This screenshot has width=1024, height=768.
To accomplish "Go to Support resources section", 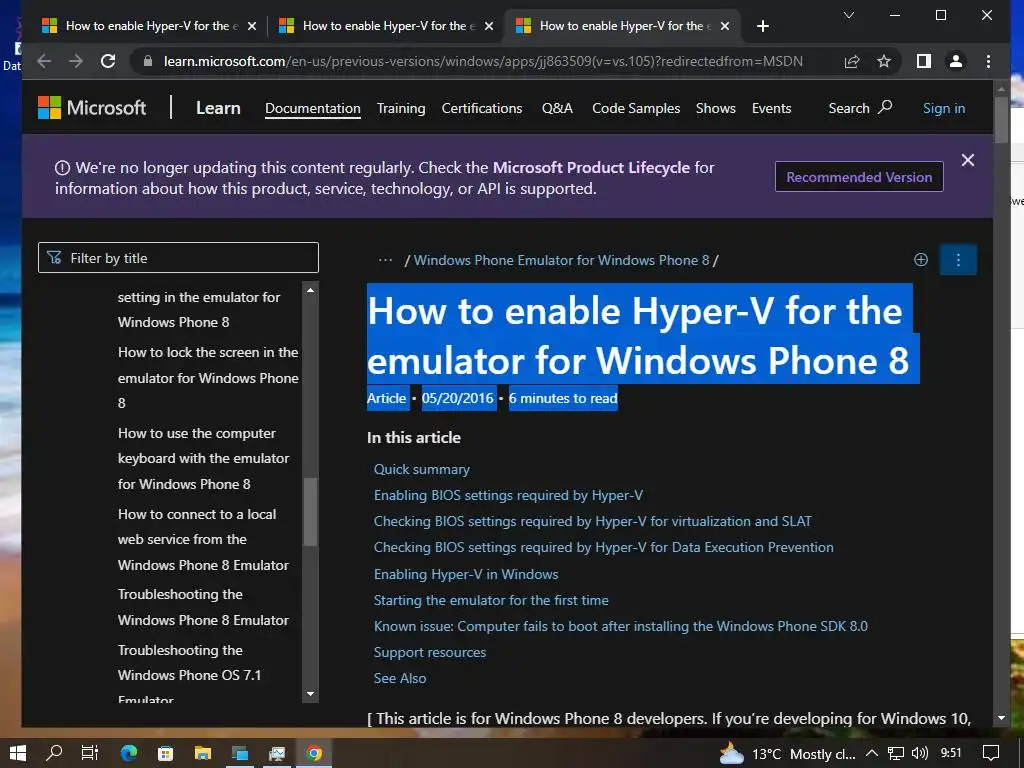I will pos(430,652).
